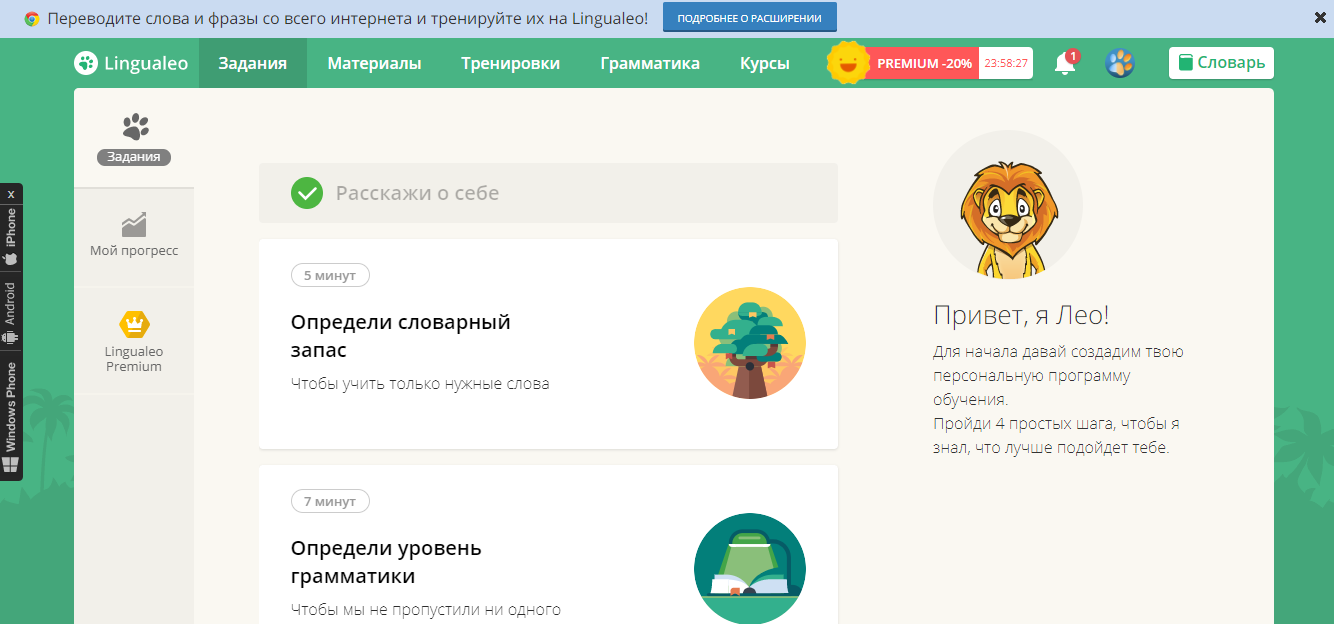
Task: Click the Apple icon for the iPhone app
Action: [11, 258]
